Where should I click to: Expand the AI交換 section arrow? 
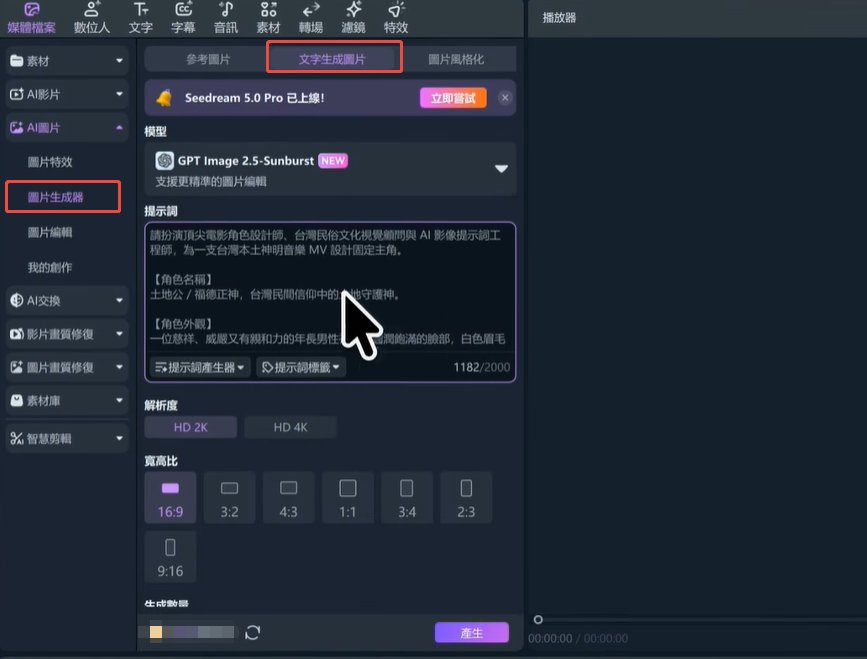pos(119,300)
